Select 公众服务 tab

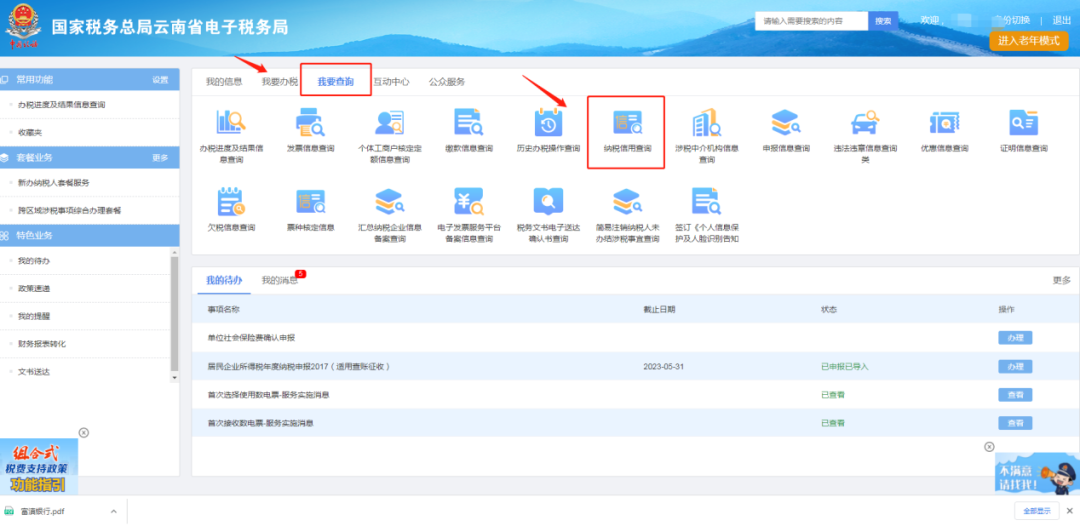click(446, 82)
